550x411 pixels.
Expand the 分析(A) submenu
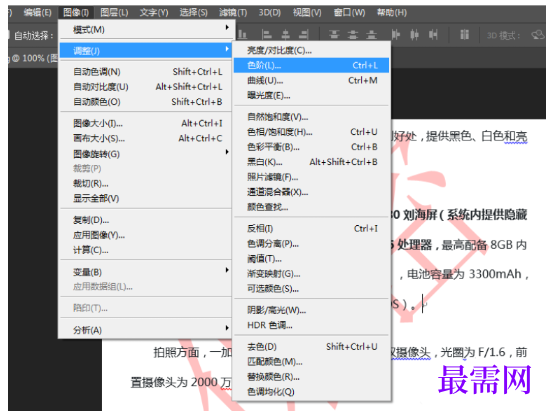tap(145, 330)
